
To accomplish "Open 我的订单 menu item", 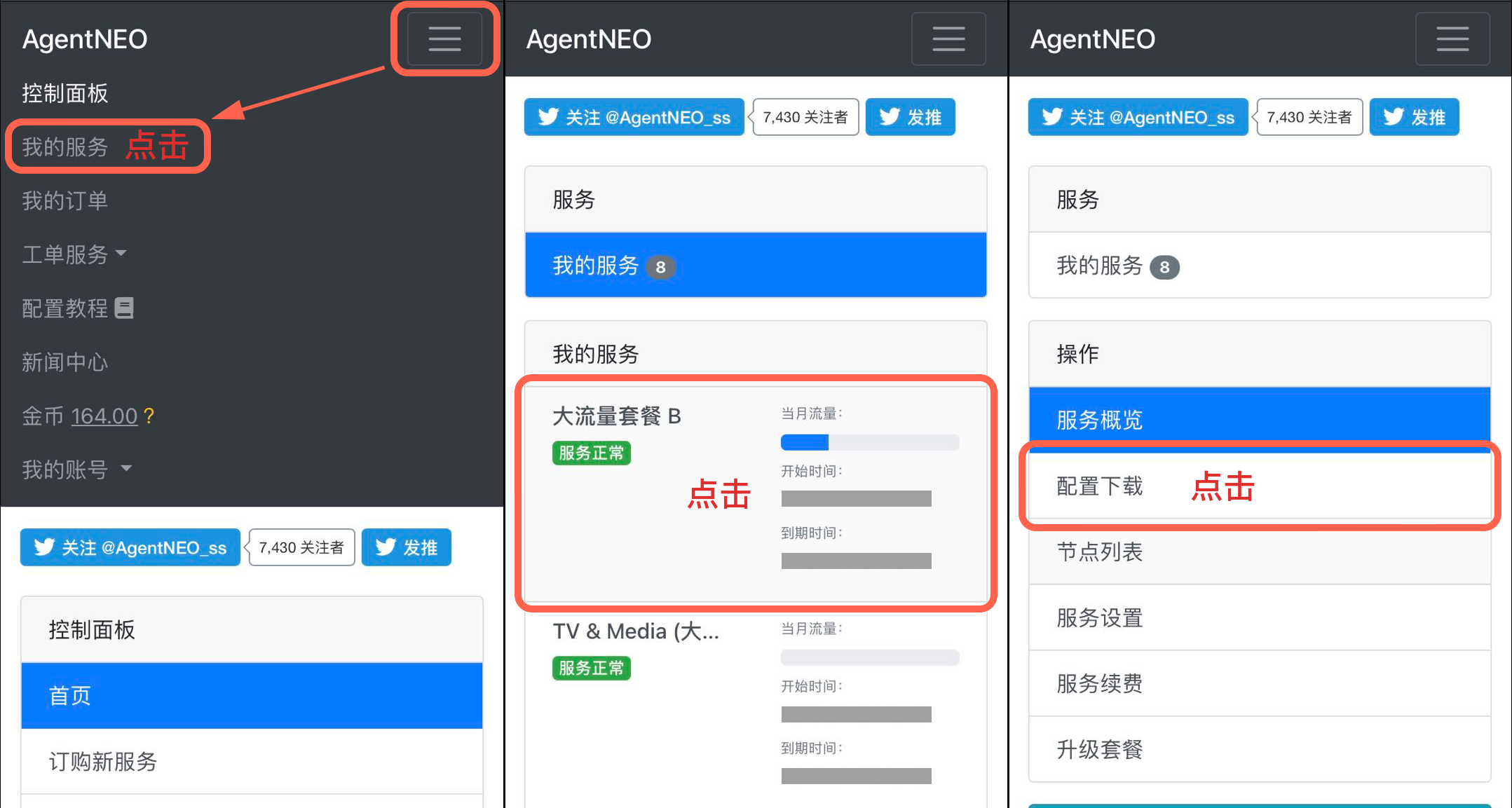I will (64, 201).
